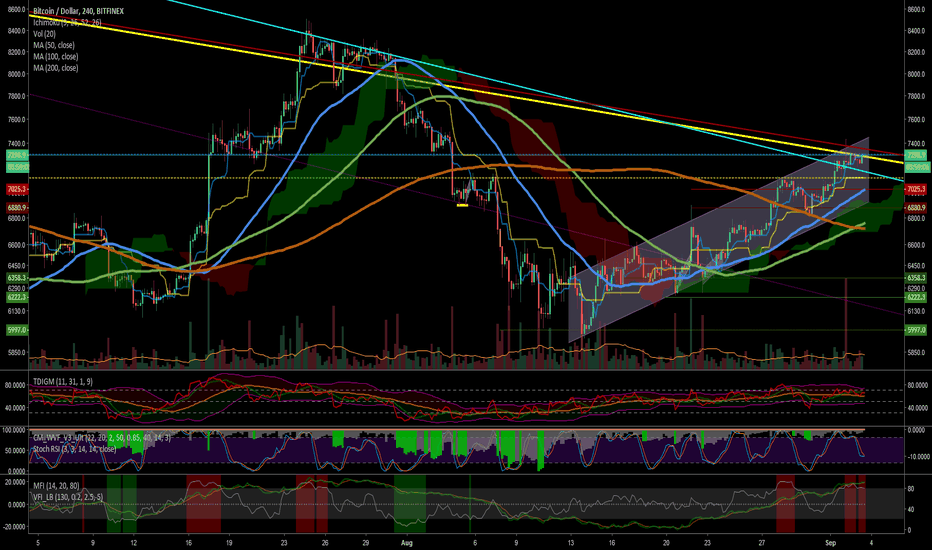The height and width of the screenshot is (550, 932).
Task: Select the Ichimoku indicator legend entry
Action: pos(67,23)
